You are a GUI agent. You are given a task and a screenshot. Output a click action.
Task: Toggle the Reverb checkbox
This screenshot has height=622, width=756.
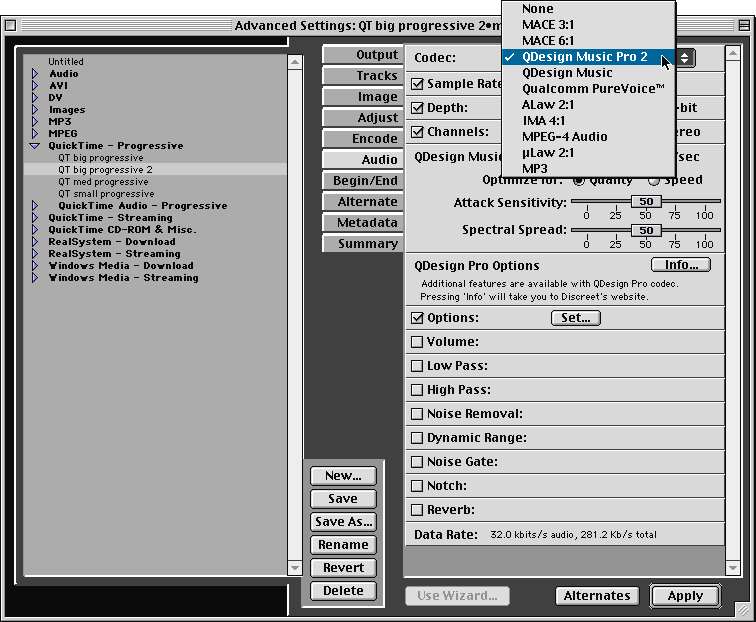coord(417,510)
